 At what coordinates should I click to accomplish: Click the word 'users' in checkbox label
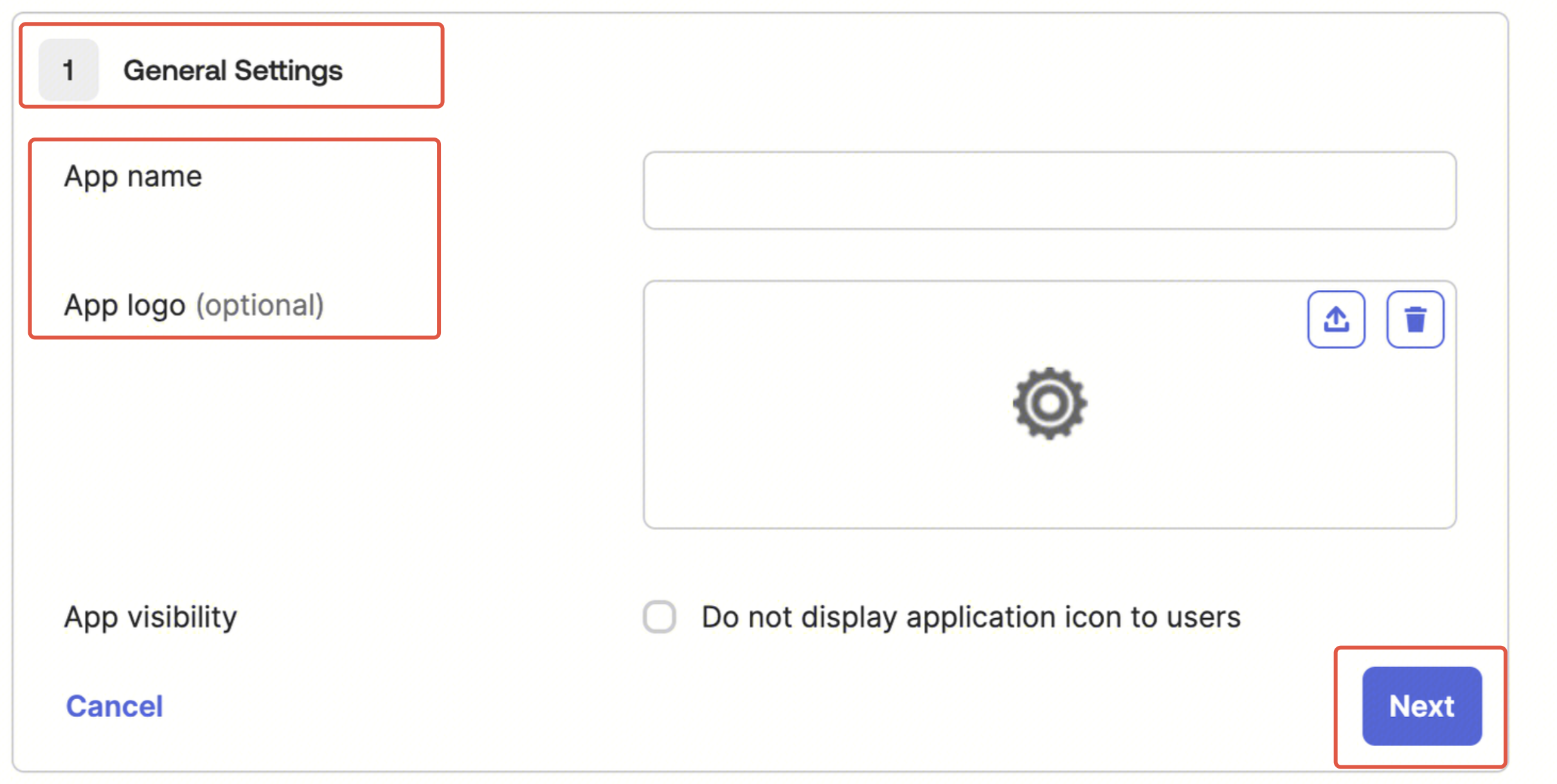pos(1203,617)
